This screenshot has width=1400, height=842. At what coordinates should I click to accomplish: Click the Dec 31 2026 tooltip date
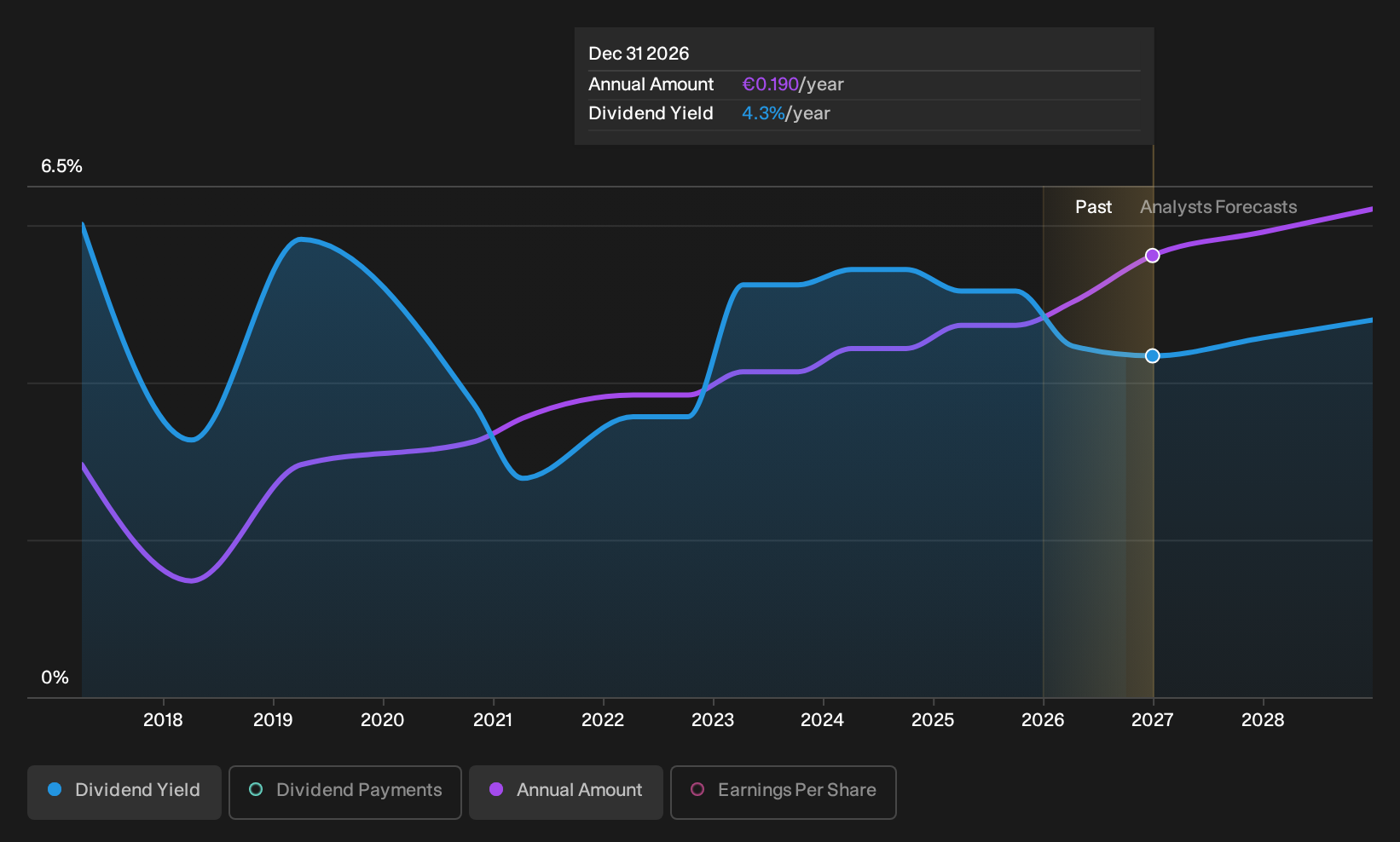639,54
